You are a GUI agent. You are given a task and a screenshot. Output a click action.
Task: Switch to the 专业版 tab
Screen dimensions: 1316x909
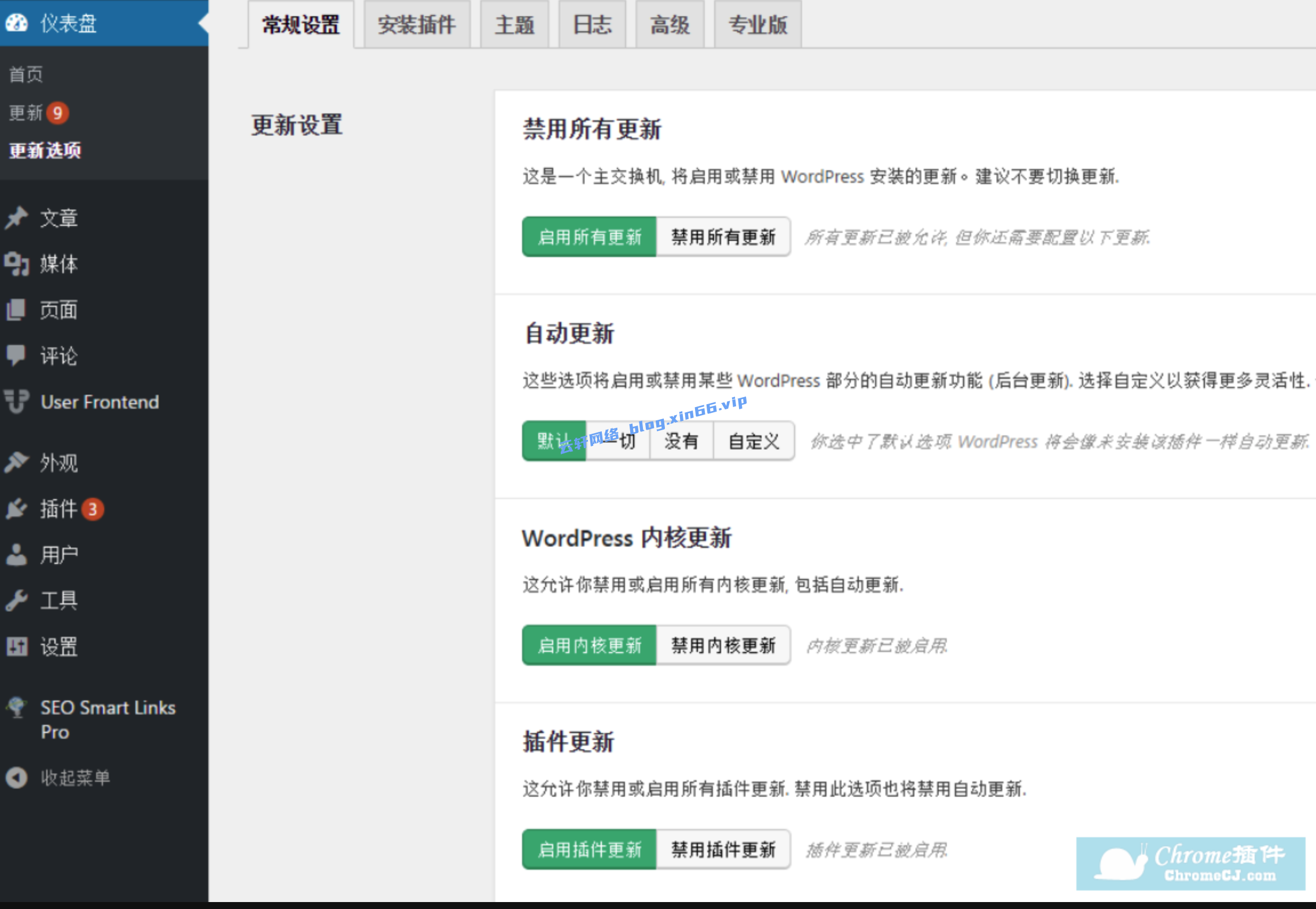[x=758, y=24]
